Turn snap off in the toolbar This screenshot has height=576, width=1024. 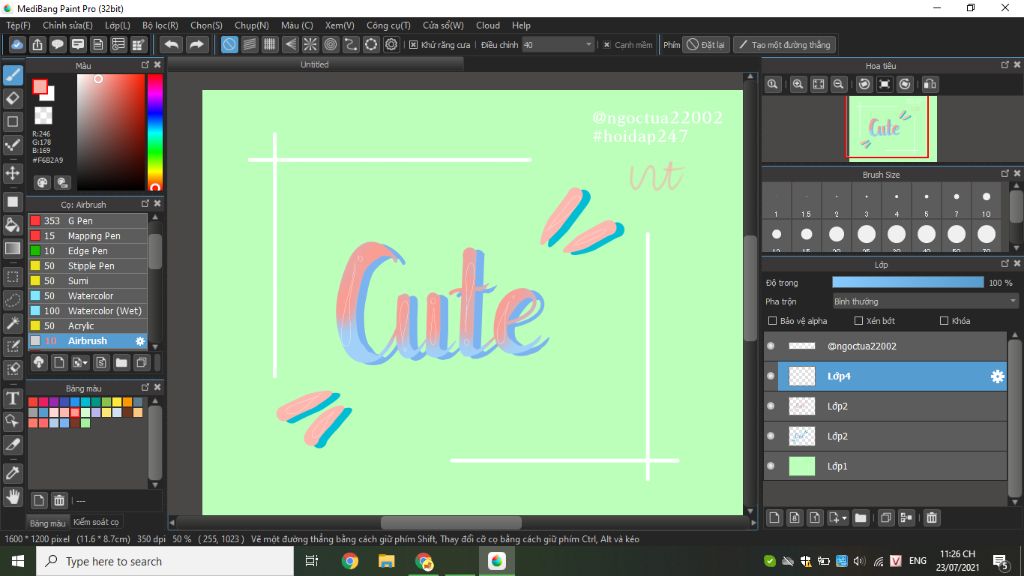229,44
